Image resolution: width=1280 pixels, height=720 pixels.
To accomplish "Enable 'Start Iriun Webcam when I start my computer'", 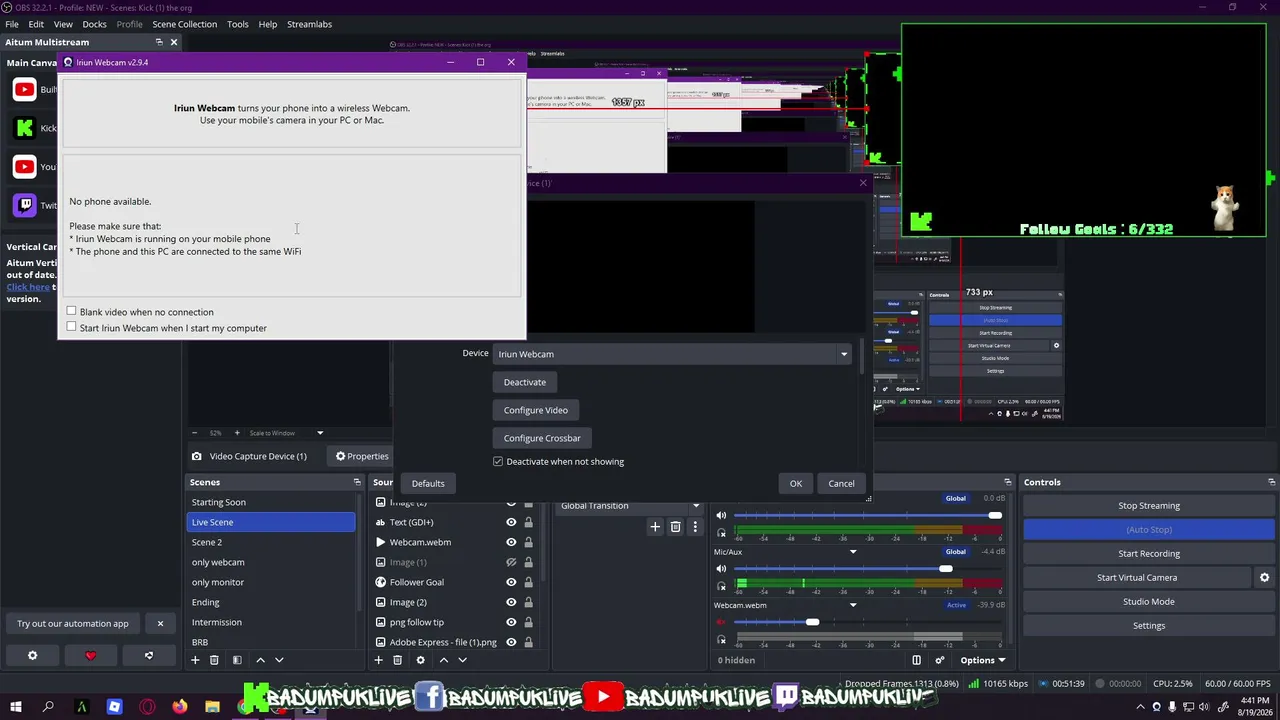I will pos(71,327).
